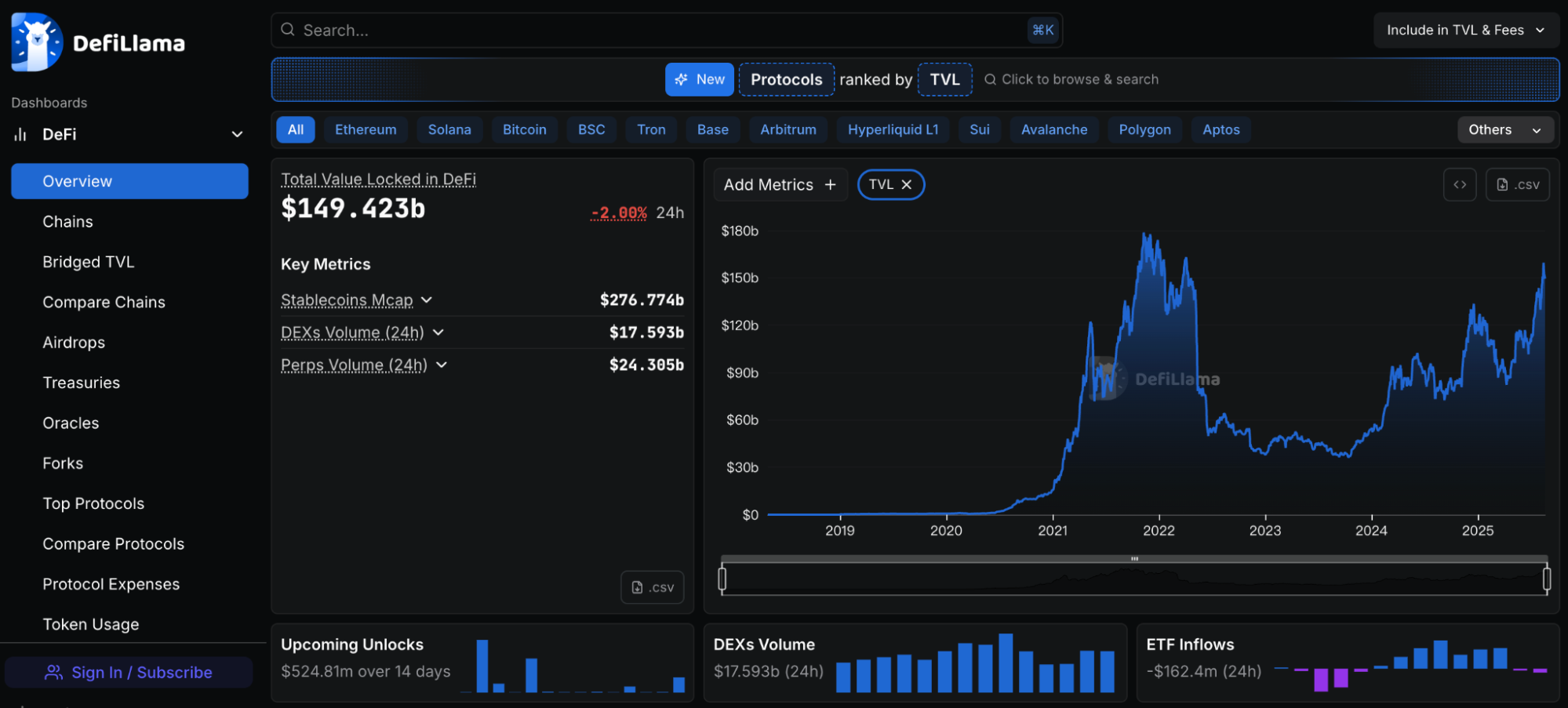Filter by Hyperliquid L1 chain
Screen dimensions: 1568x708
pos(893,130)
